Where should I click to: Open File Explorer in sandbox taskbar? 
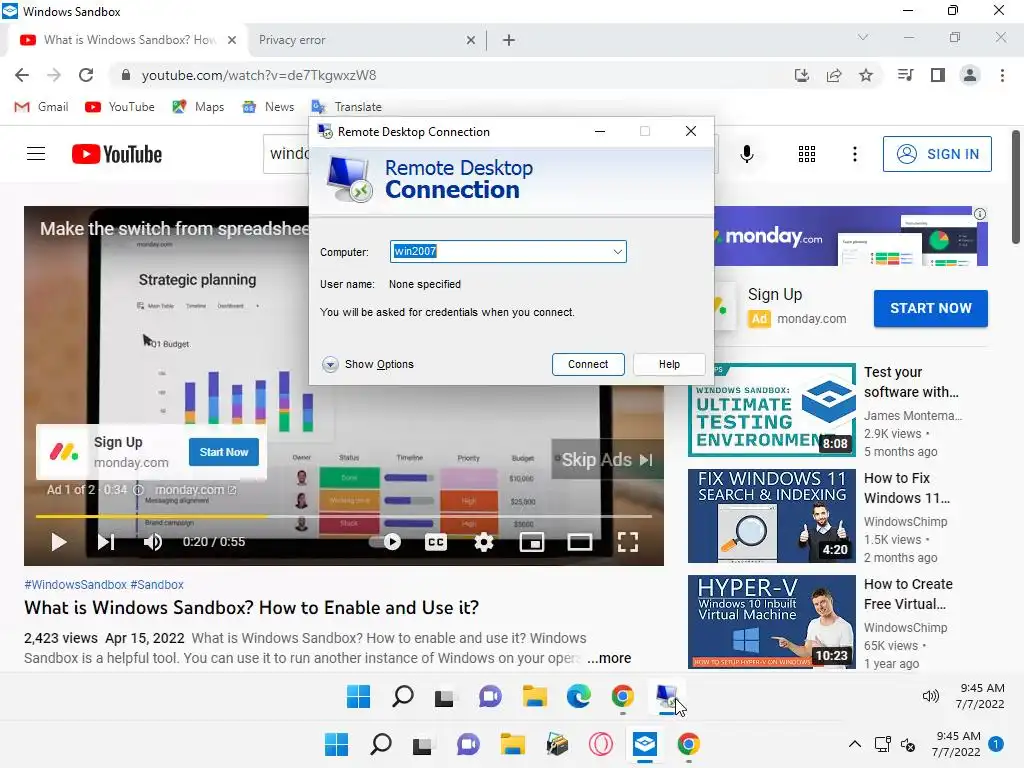click(x=534, y=696)
